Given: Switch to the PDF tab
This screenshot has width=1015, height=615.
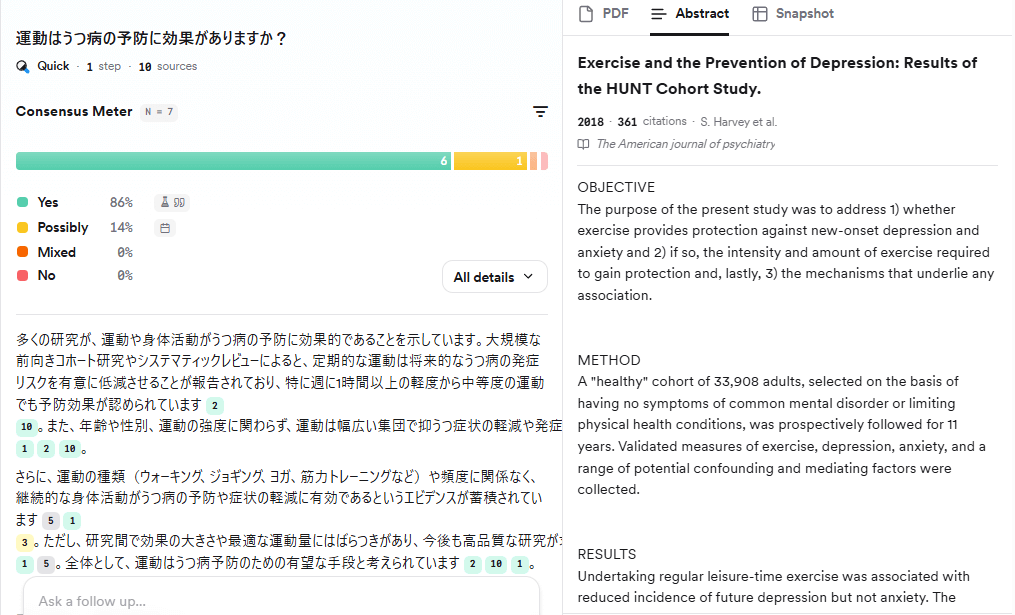Looking at the screenshot, I should click(604, 14).
